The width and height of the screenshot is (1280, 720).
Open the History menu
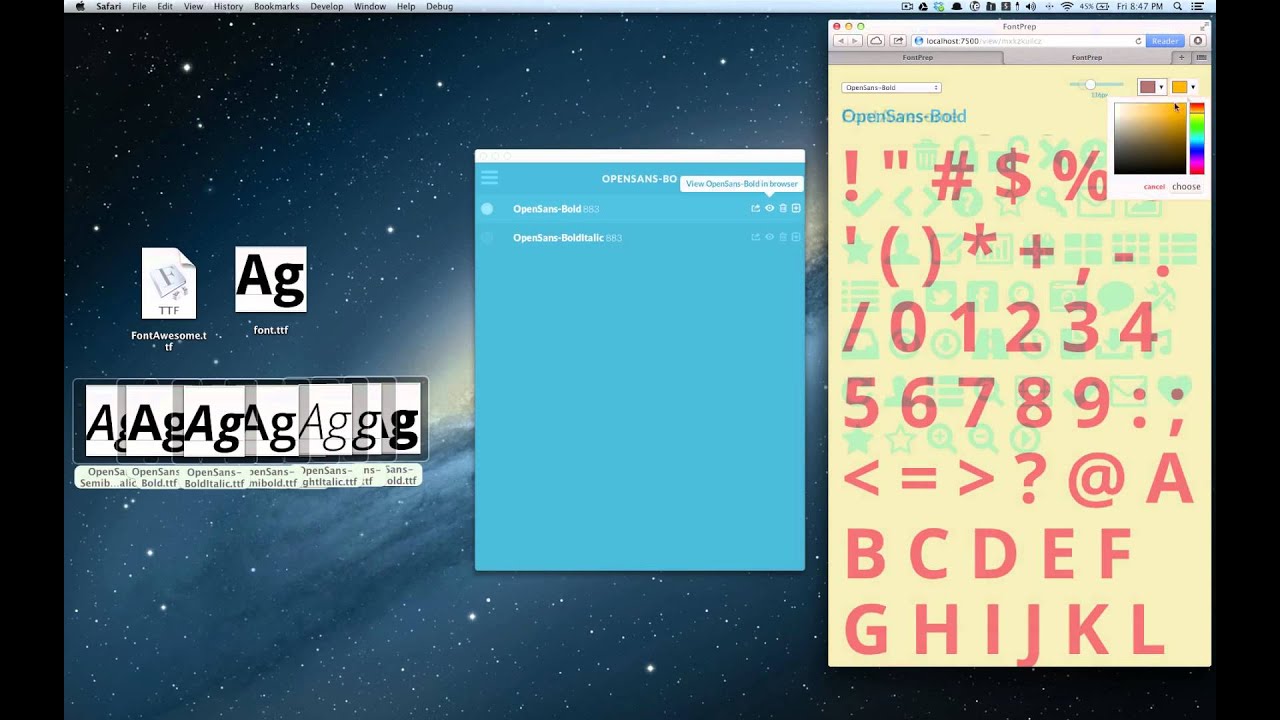228,6
